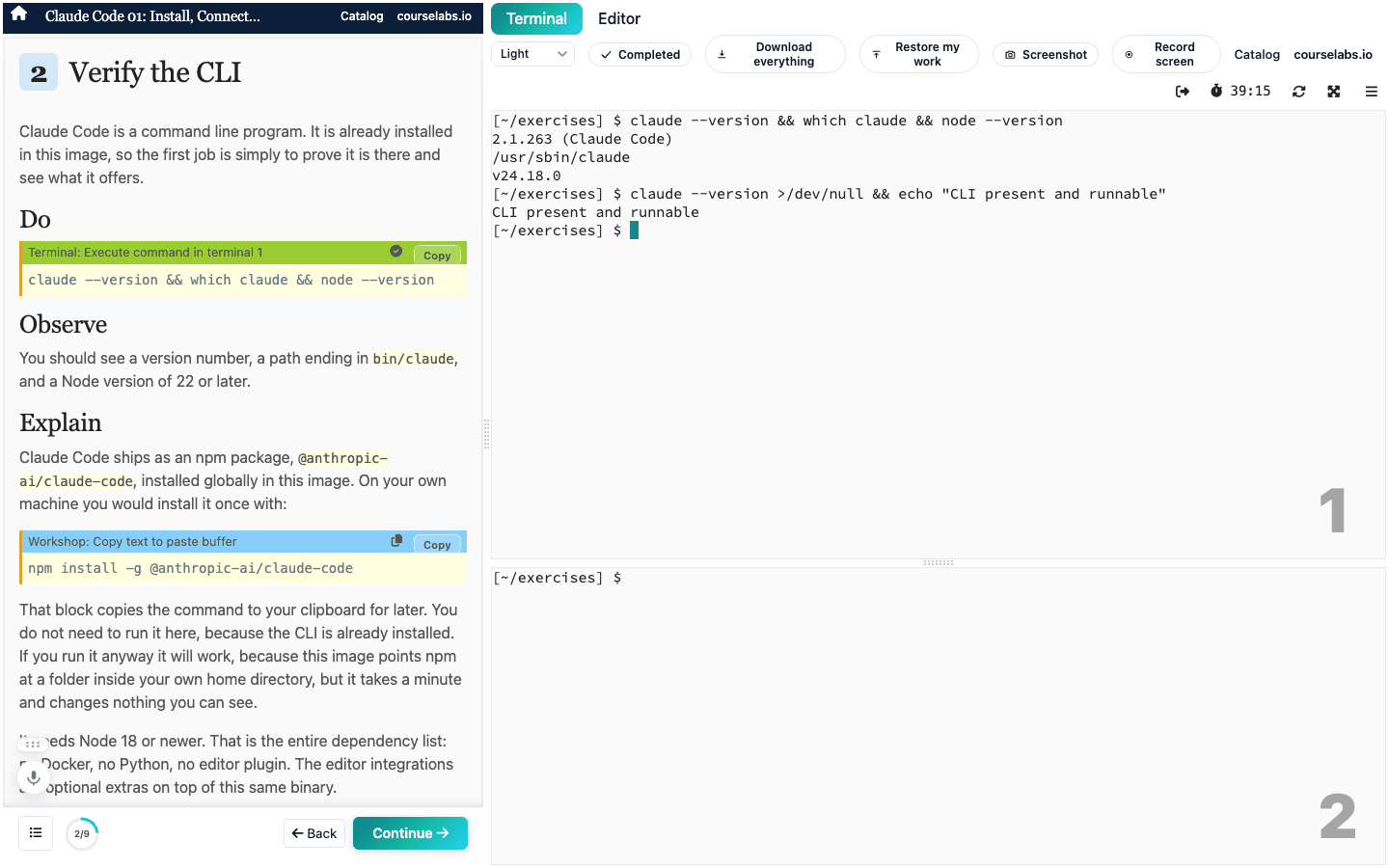Take a Screenshot with toolbar button
1389x868 pixels.
[x=1046, y=55]
